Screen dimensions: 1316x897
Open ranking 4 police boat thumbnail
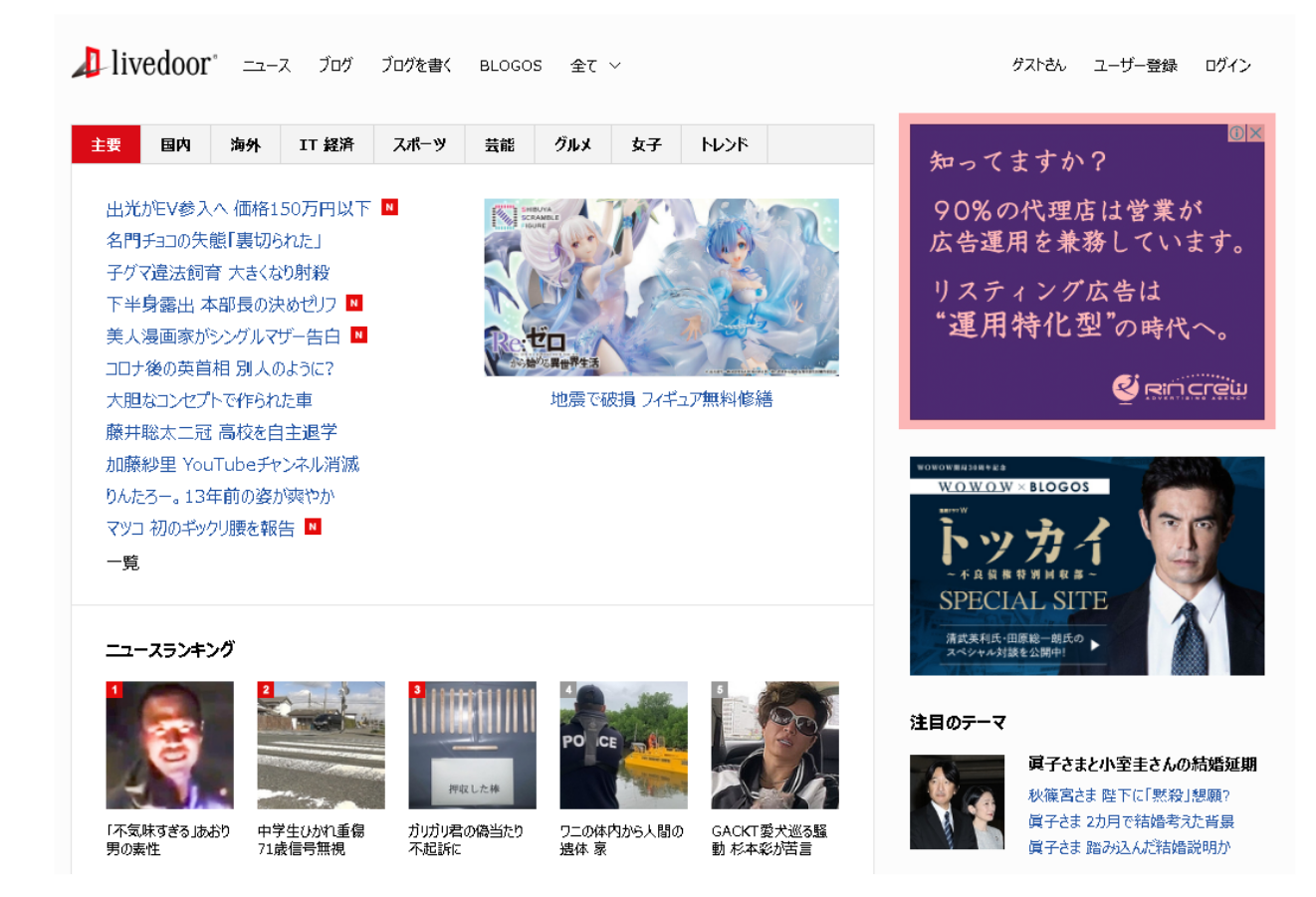click(x=623, y=745)
